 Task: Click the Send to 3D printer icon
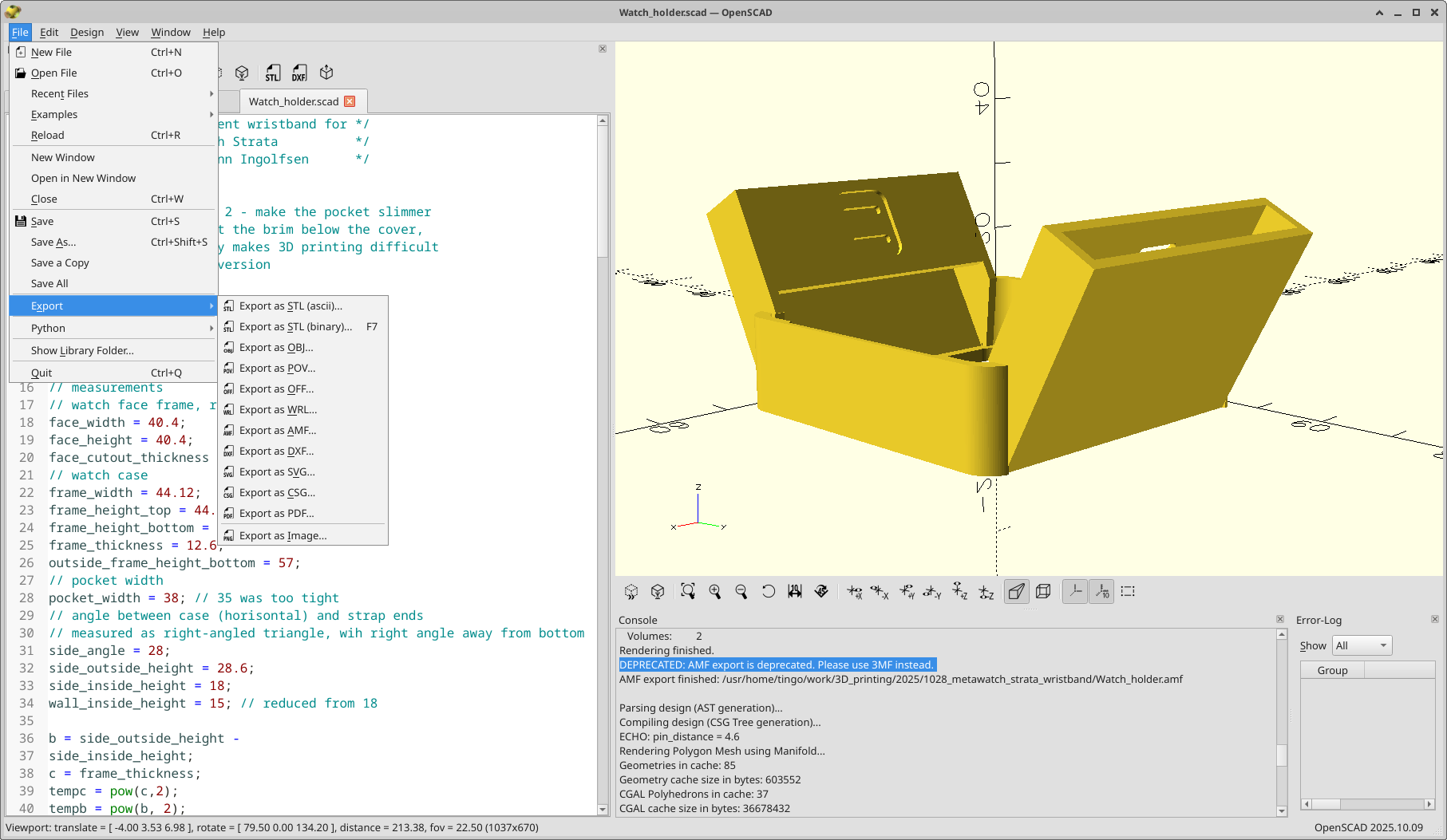tap(326, 73)
